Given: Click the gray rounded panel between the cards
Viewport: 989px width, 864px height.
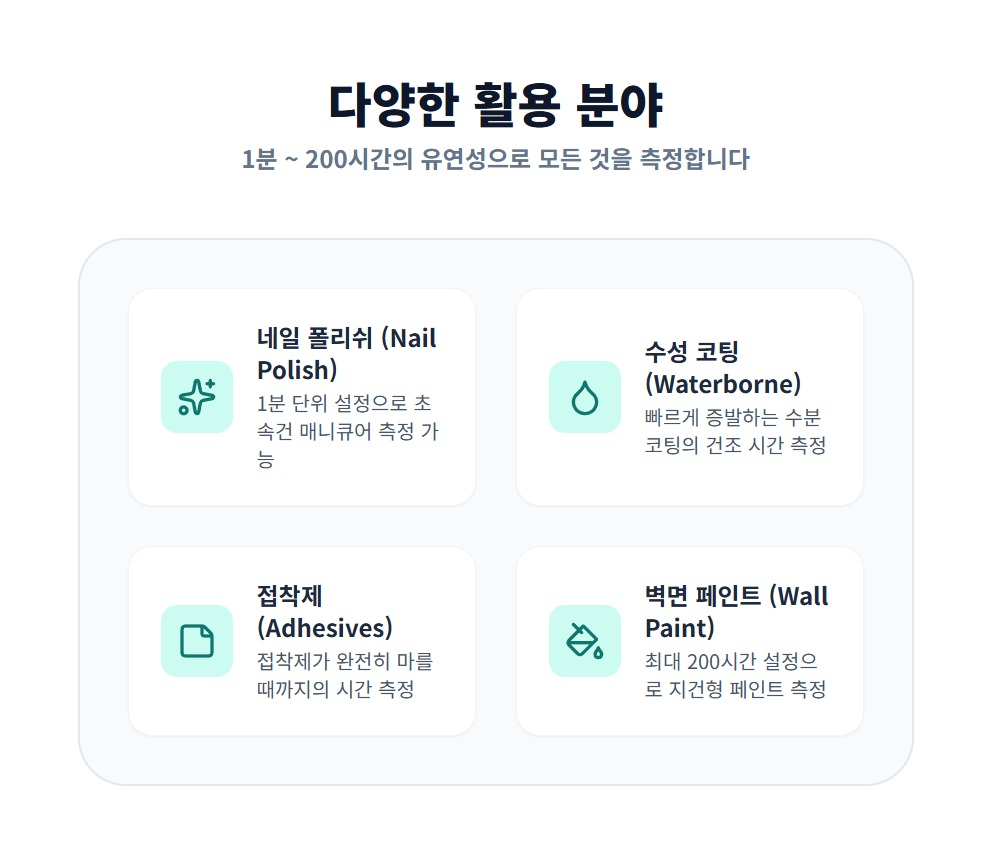Looking at the screenshot, I should [x=495, y=525].
